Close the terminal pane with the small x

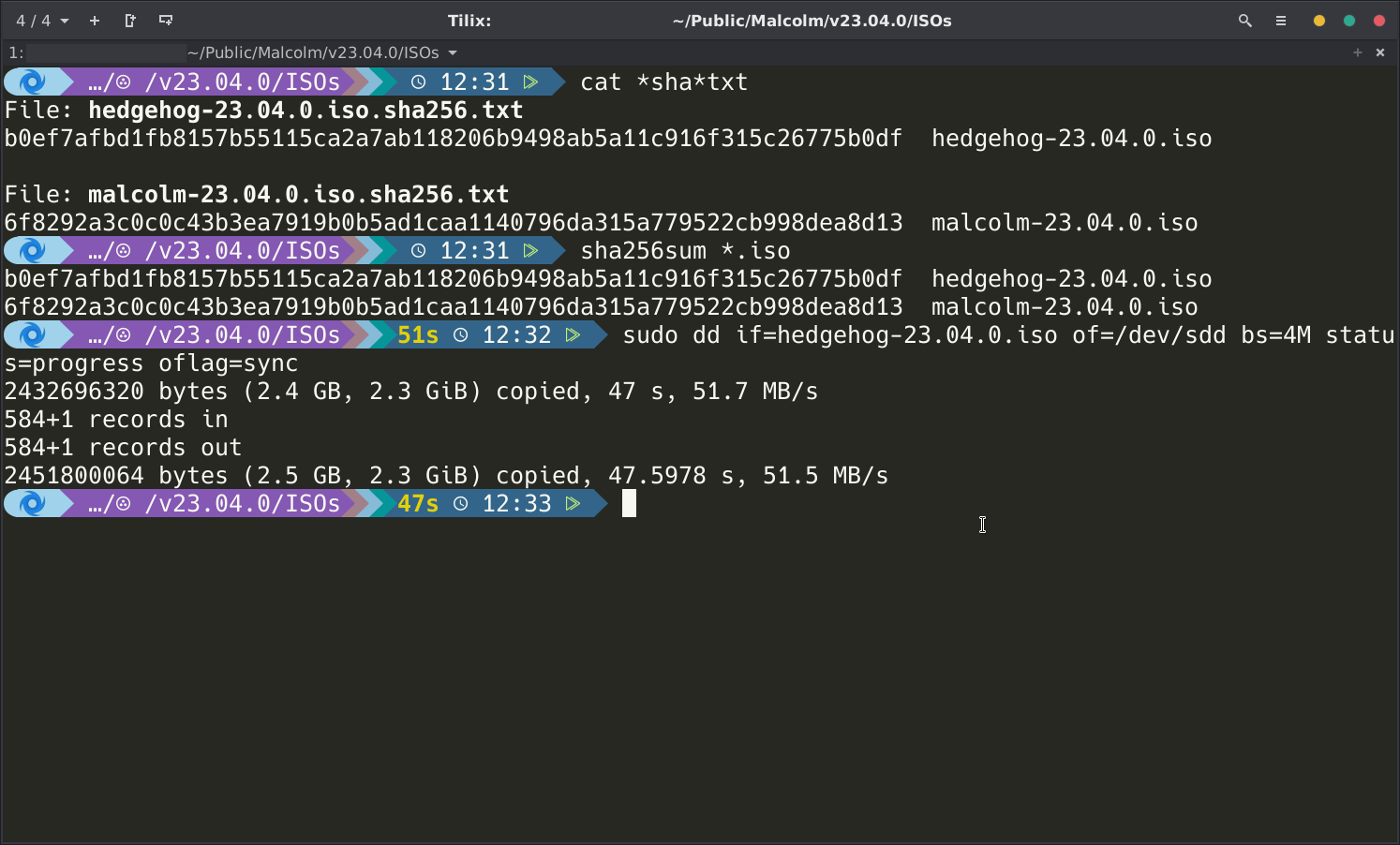point(1380,52)
